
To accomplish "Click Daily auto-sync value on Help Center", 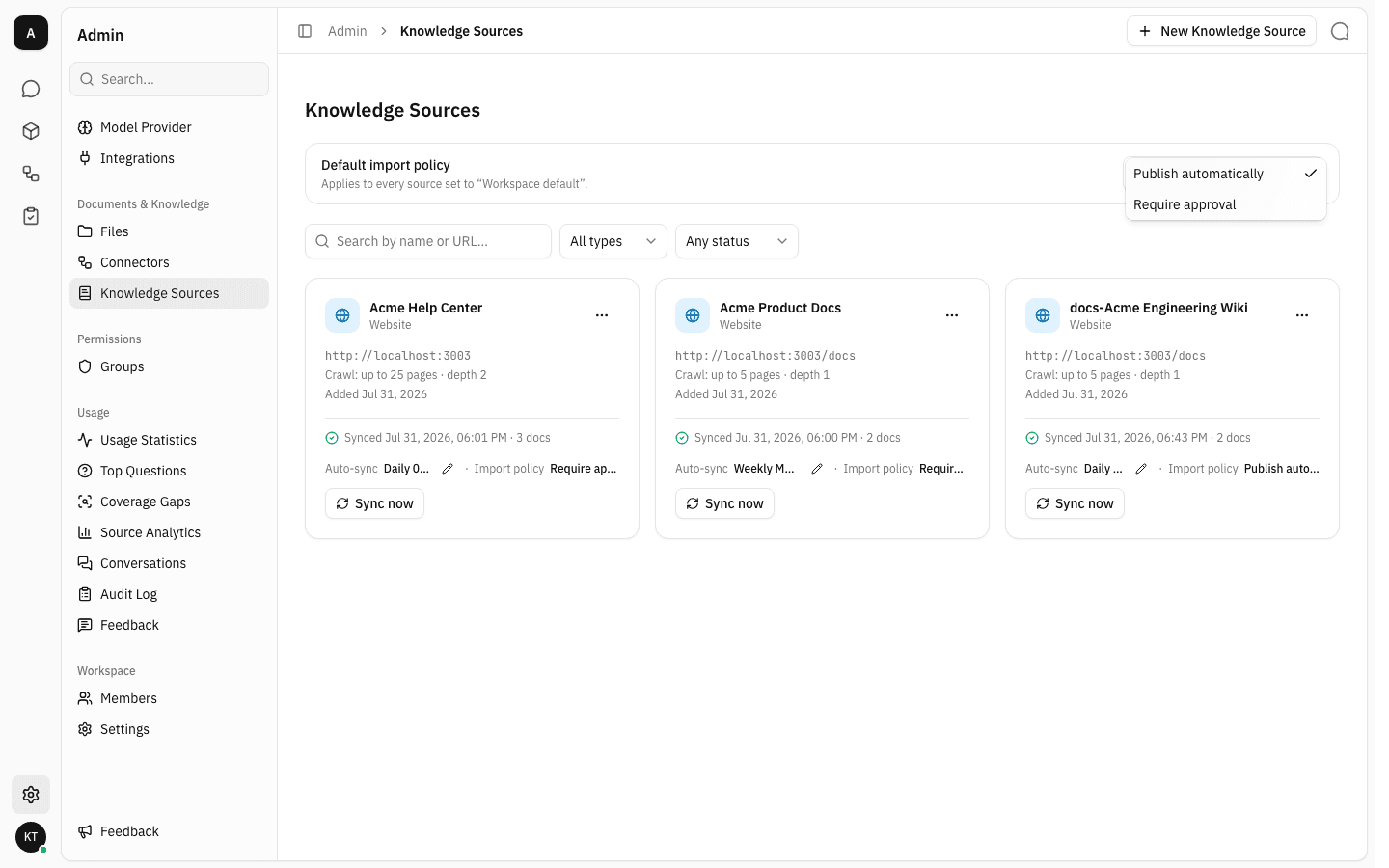I will [x=406, y=469].
